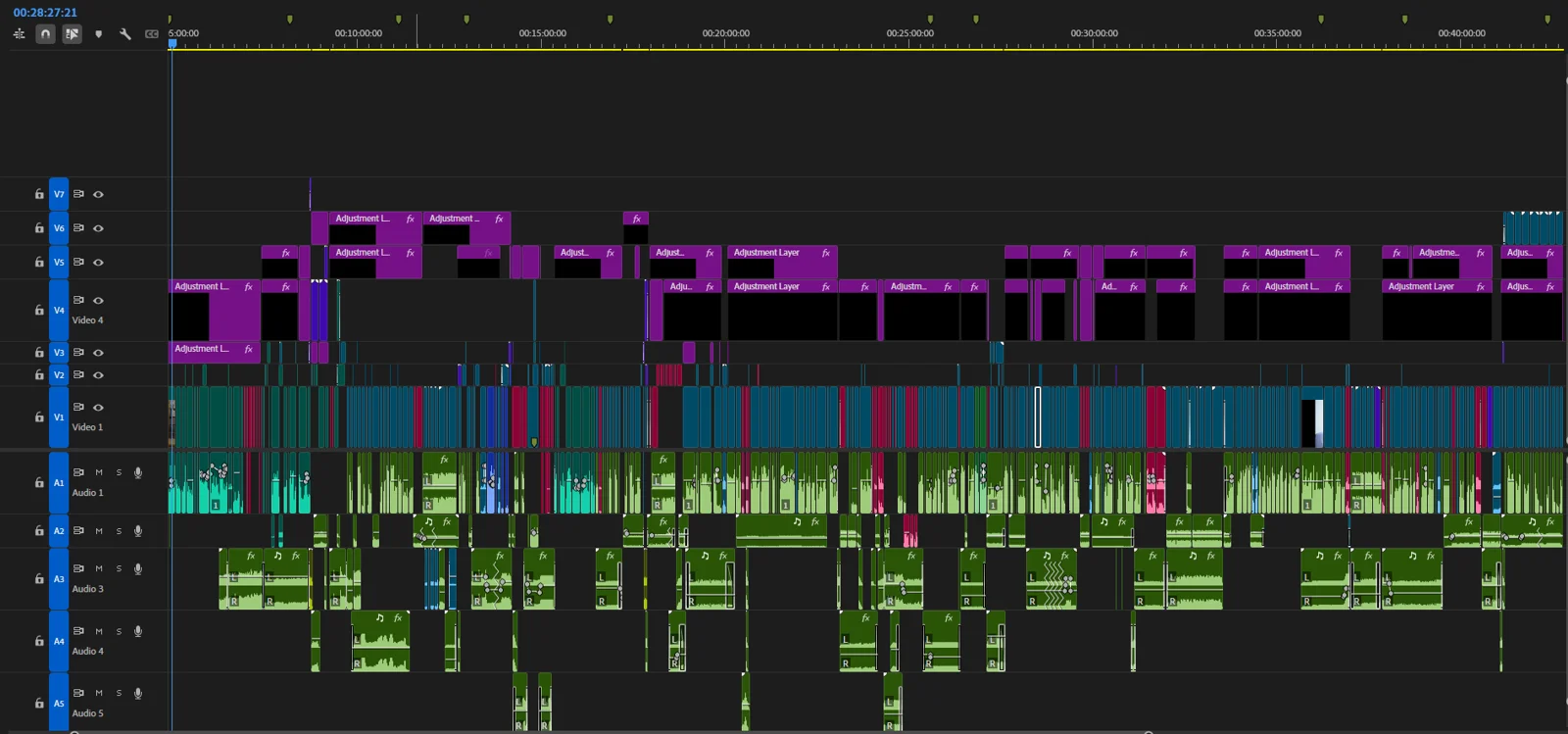
Task: Solo the Audio 3 track
Action: pos(120,568)
